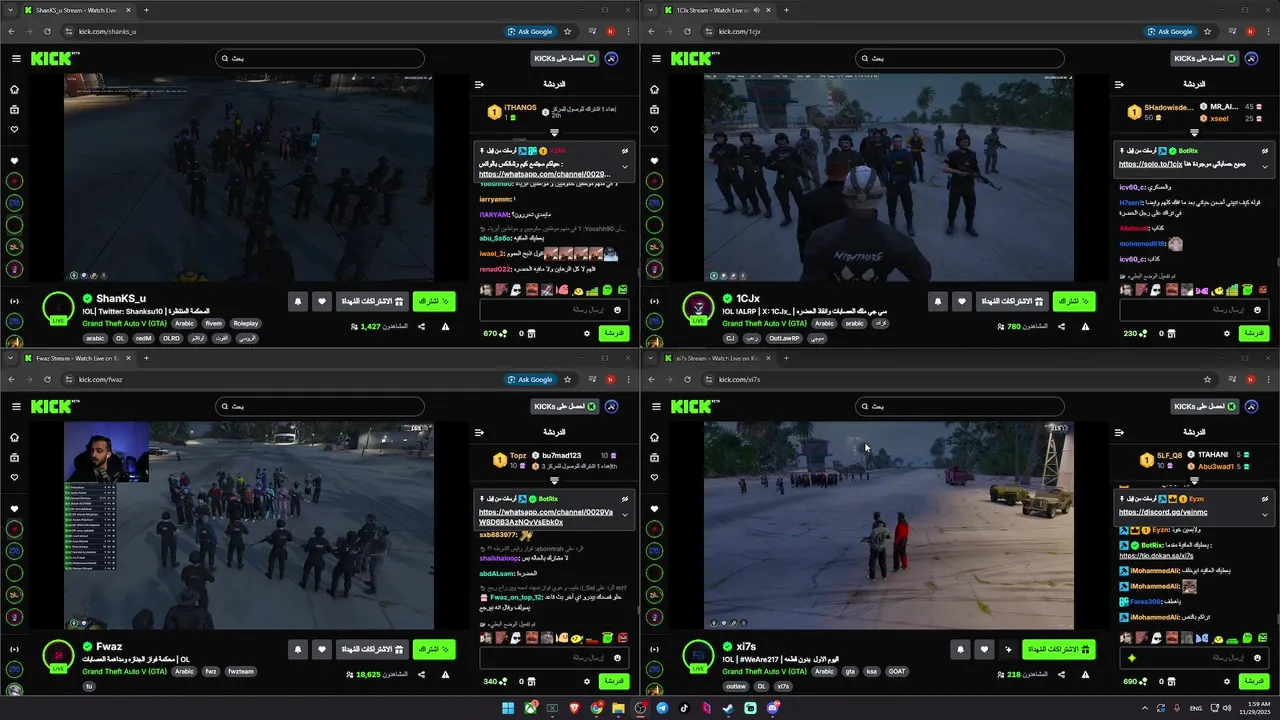1280x720 pixels.
Task: Unpin the Eyzn pinned message in xi7s chat
Action: (x=1265, y=498)
